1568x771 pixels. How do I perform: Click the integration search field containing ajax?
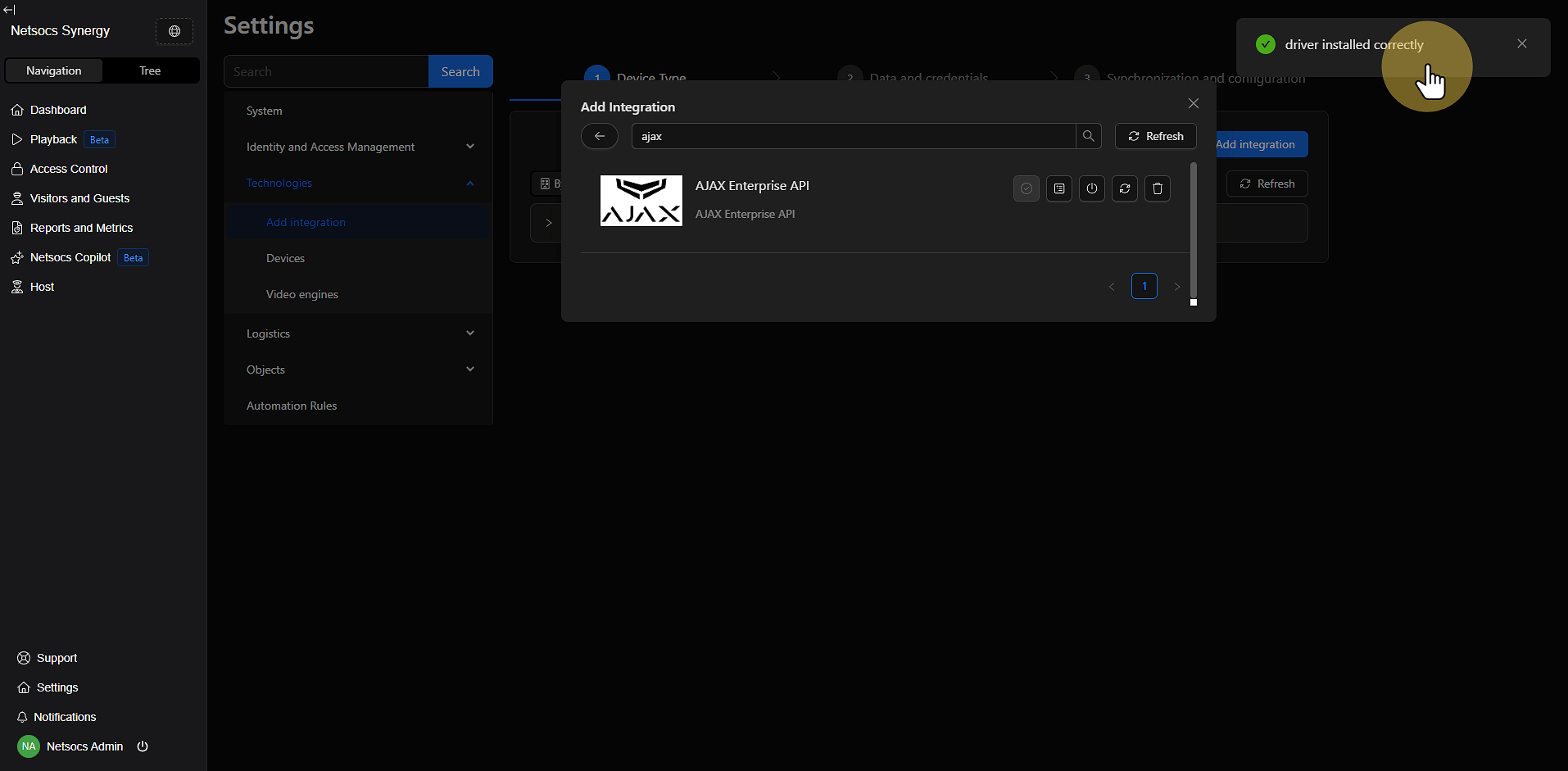852,136
